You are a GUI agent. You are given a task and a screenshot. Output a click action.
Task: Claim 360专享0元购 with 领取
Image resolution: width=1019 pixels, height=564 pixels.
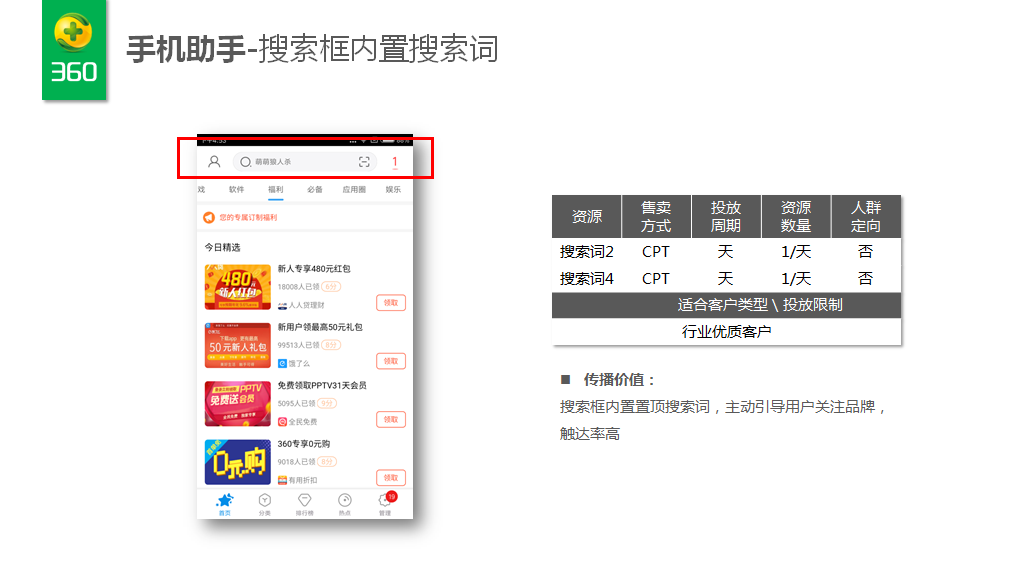coord(391,478)
